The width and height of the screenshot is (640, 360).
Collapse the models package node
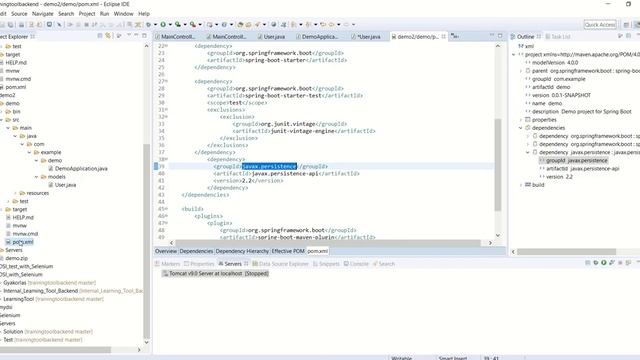coord(36,177)
